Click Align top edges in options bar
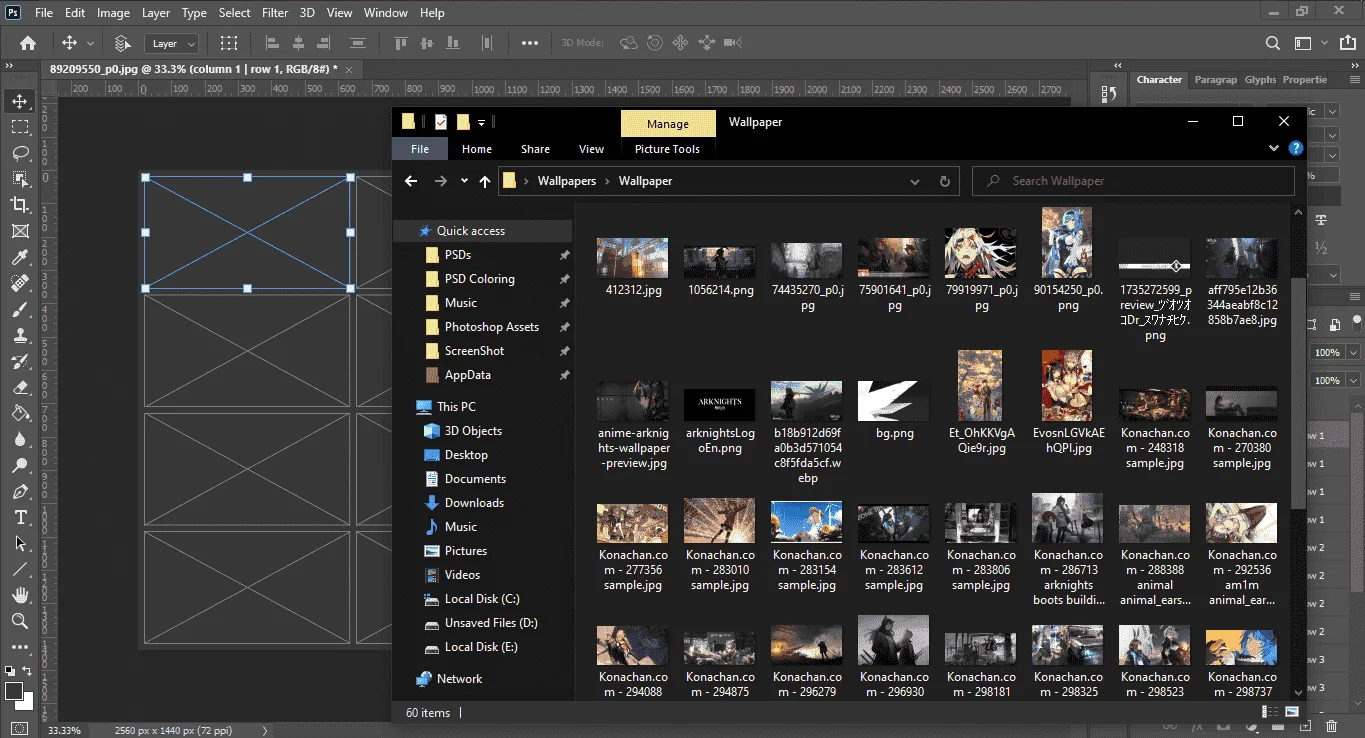Viewport: 1365px width, 738px height. click(x=401, y=43)
